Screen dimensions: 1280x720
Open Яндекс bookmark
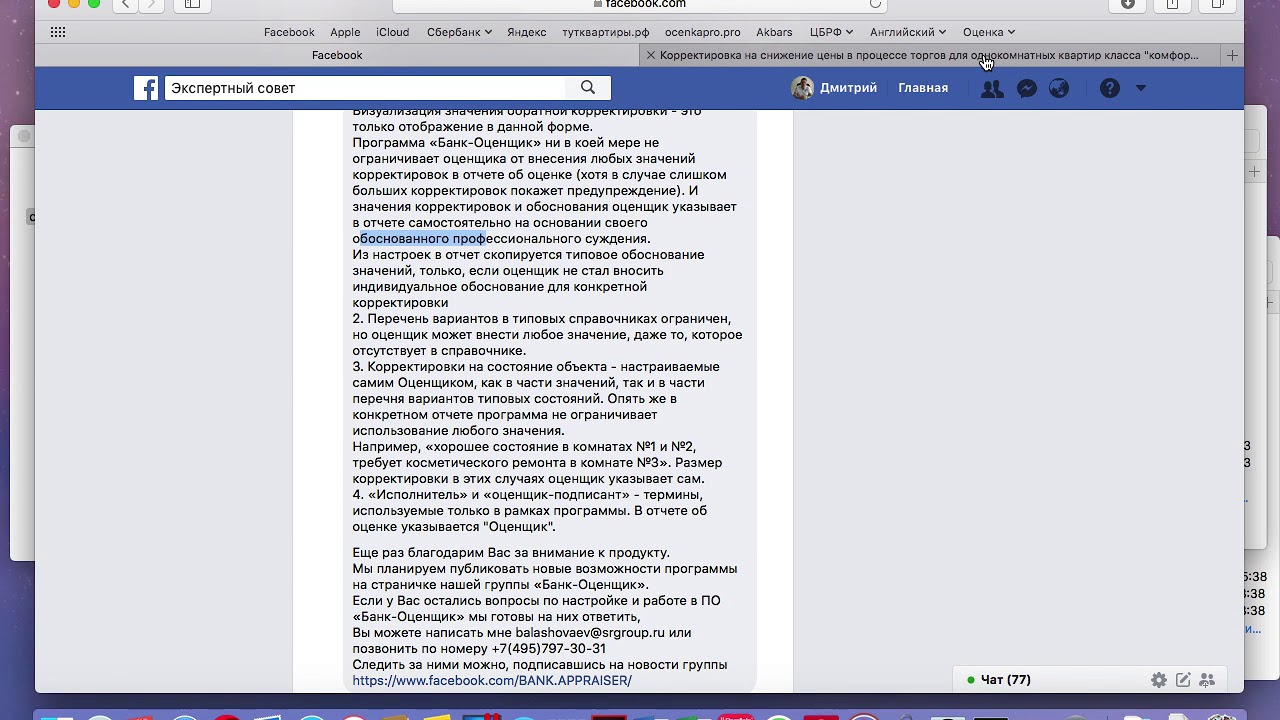526,32
